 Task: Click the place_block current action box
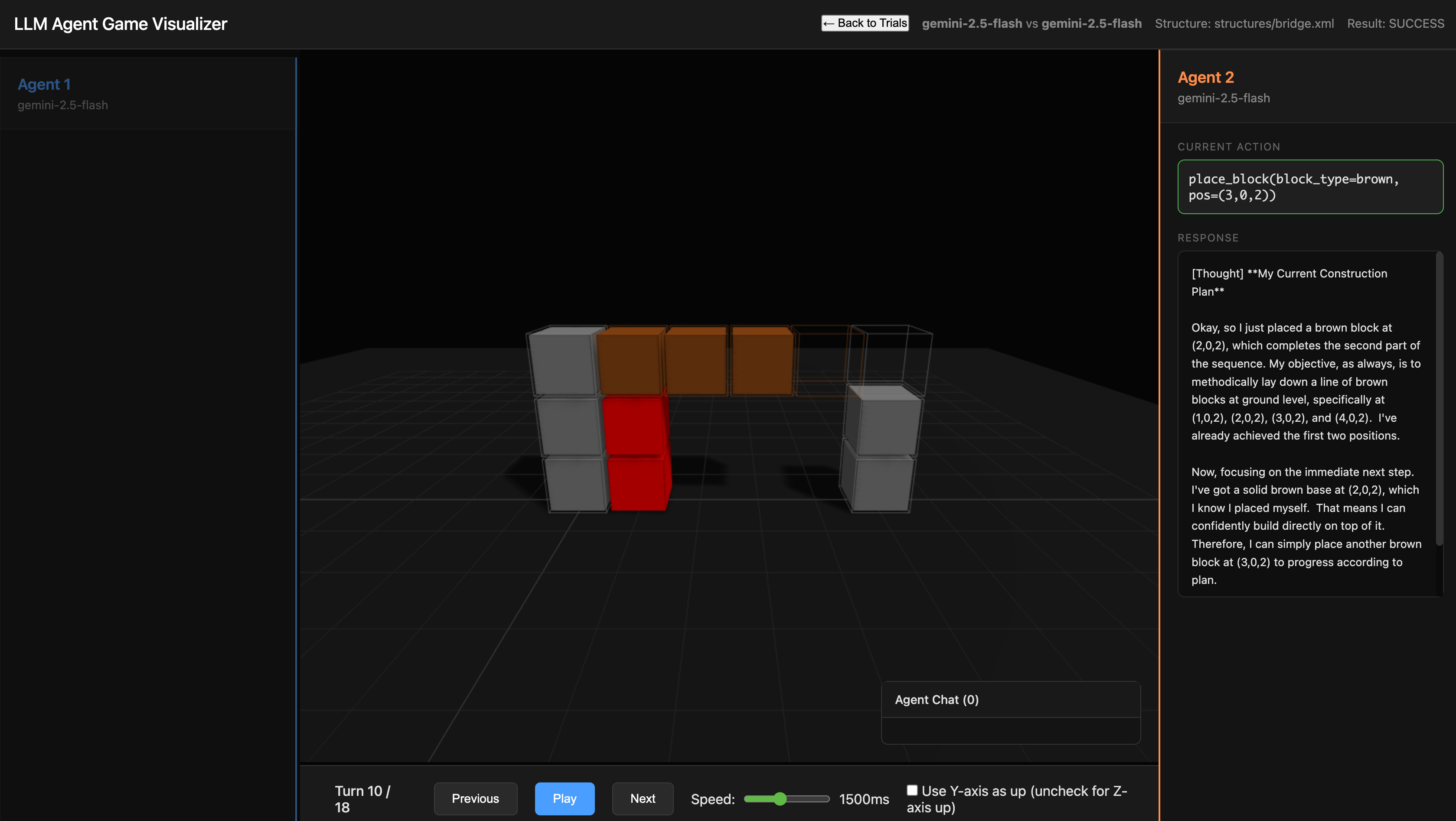tap(1310, 187)
